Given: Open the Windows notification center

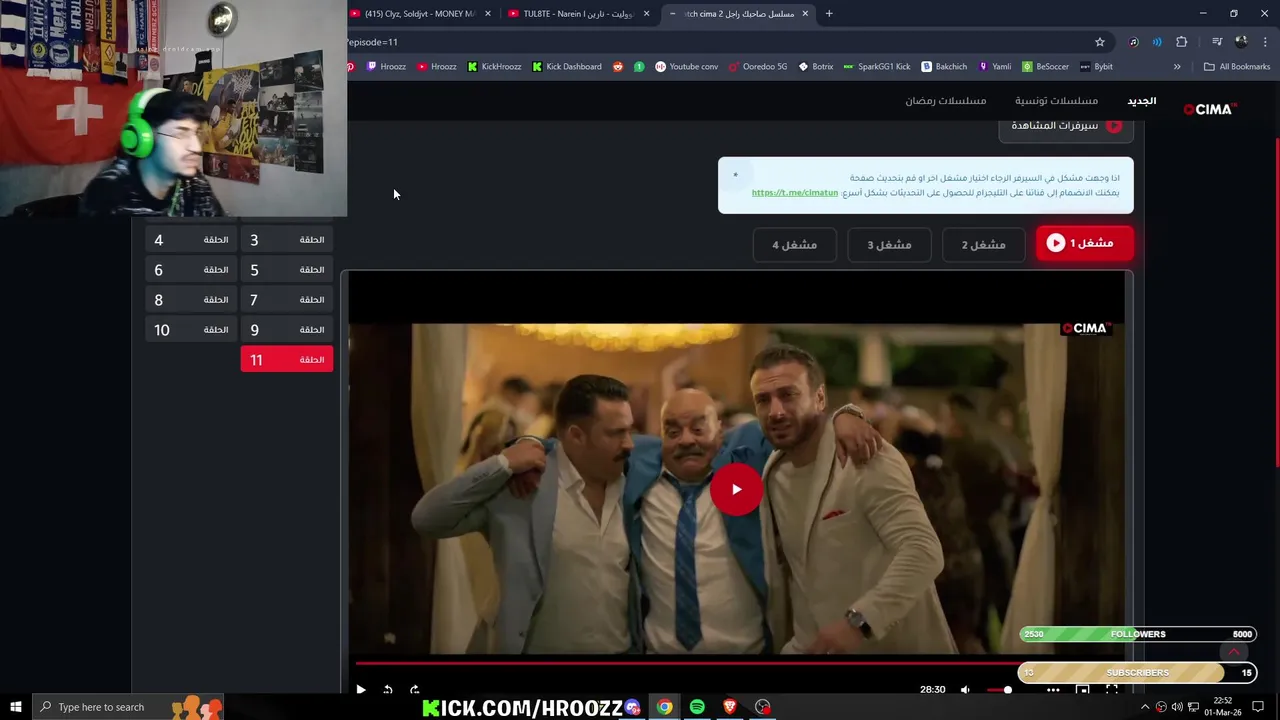Looking at the screenshot, I should click(1258, 707).
